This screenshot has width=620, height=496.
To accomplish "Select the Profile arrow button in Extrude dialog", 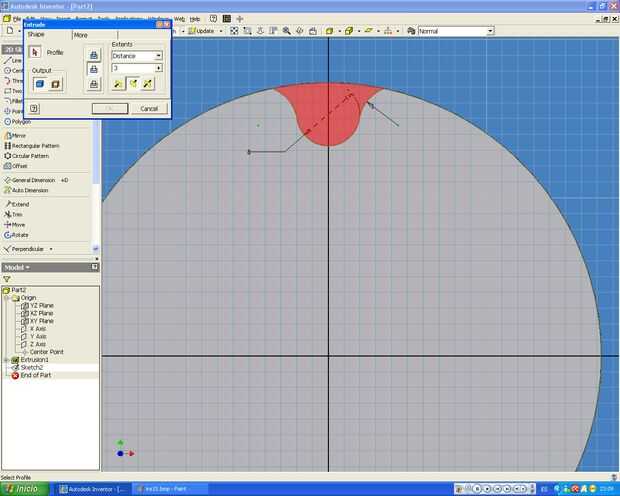I will pyautogui.click(x=35, y=52).
